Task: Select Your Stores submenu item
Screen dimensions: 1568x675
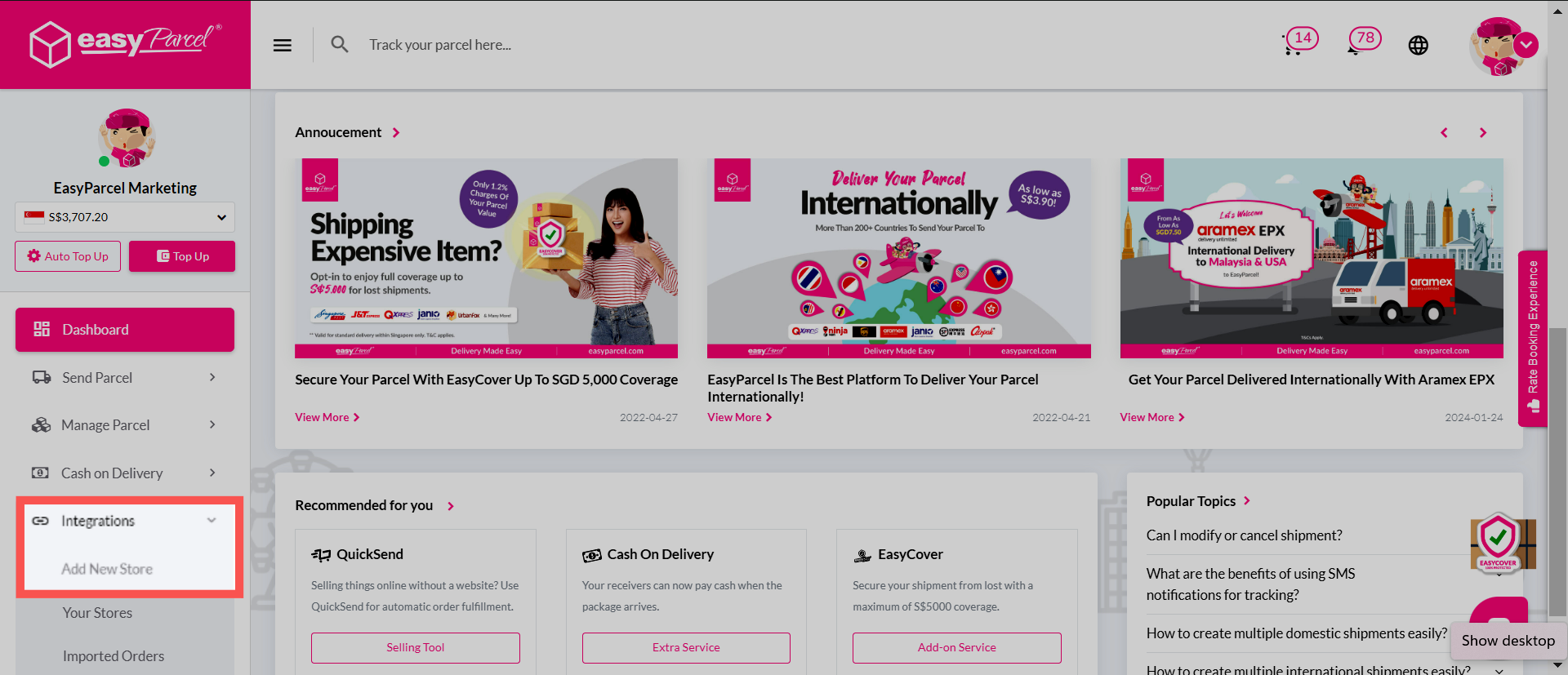Action: click(x=97, y=613)
